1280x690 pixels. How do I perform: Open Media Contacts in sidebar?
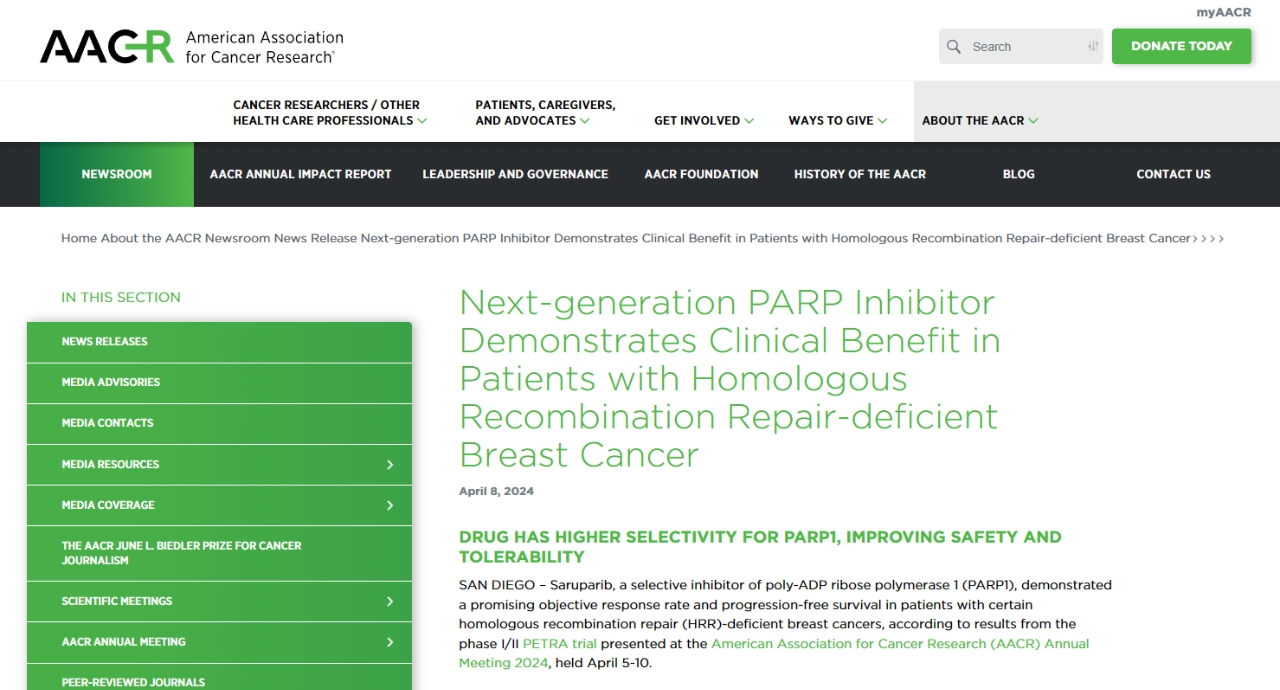[219, 424]
